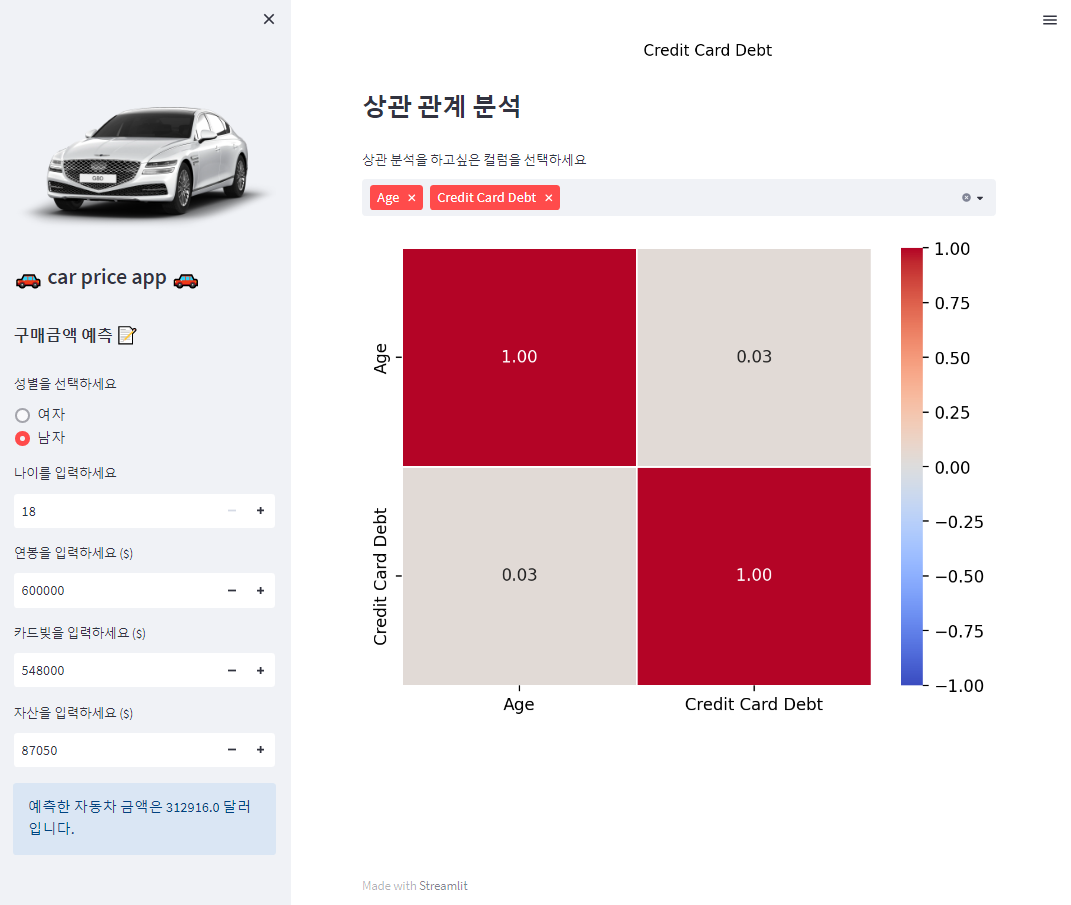This screenshot has height=905, width=1071.
Task: Click the heatmap cell showing 0.03
Action: (753, 356)
